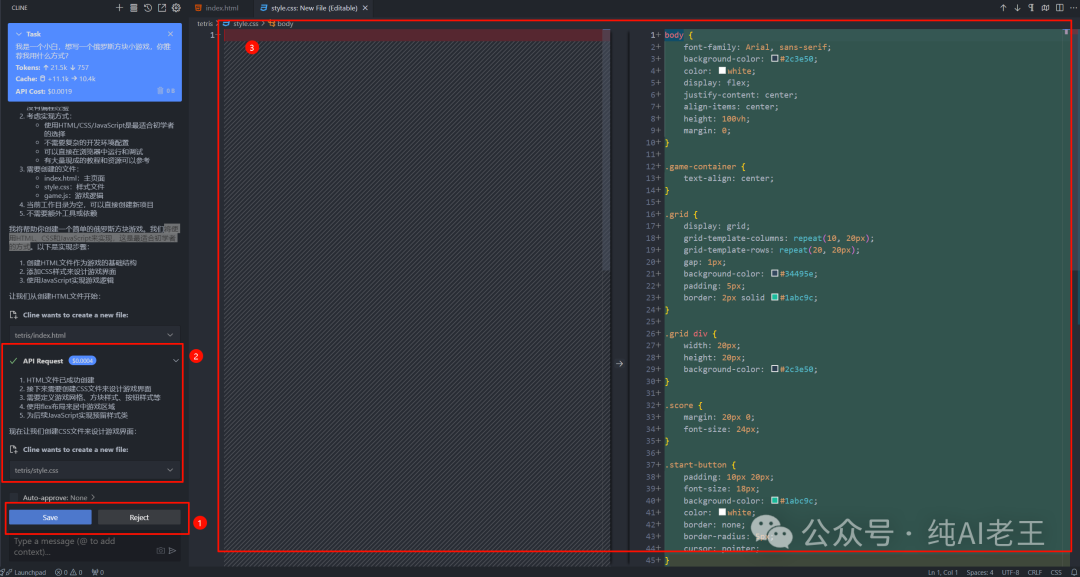Start a new Cline task with plus icon
Image resolution: width=1080 pixels, height=577 pixels.
coord(119,7)
